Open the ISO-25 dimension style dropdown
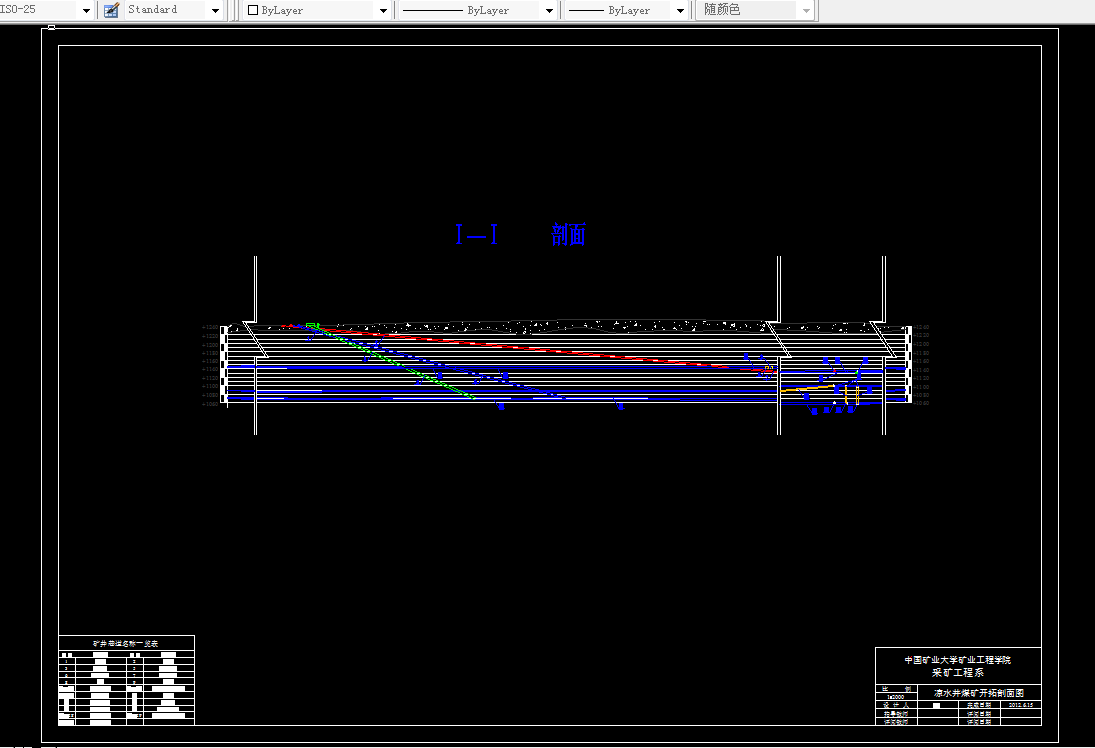This screenshot has width=1095, height=748. (87, 10)
